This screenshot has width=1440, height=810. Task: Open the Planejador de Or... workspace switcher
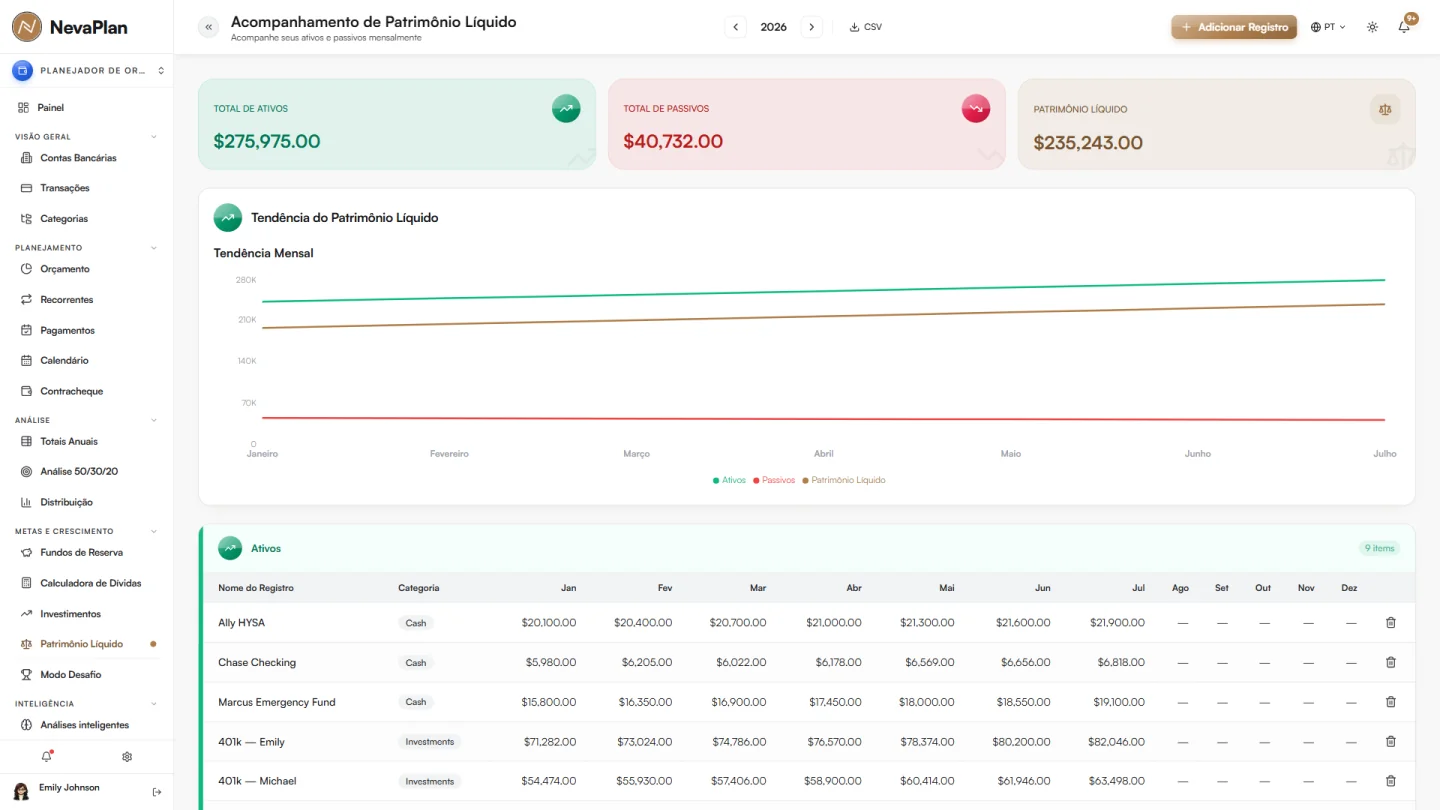(x=87, y=71)
